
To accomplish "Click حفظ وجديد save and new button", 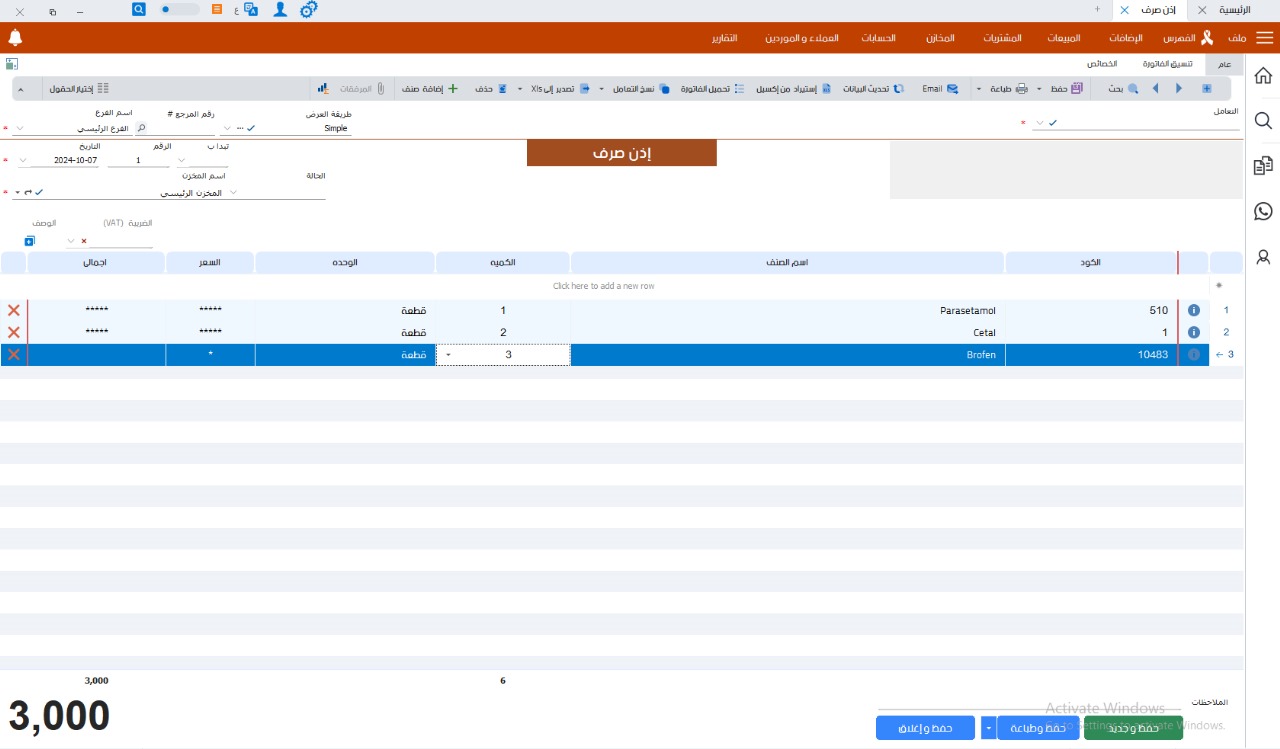I will tap(1133, 728).
